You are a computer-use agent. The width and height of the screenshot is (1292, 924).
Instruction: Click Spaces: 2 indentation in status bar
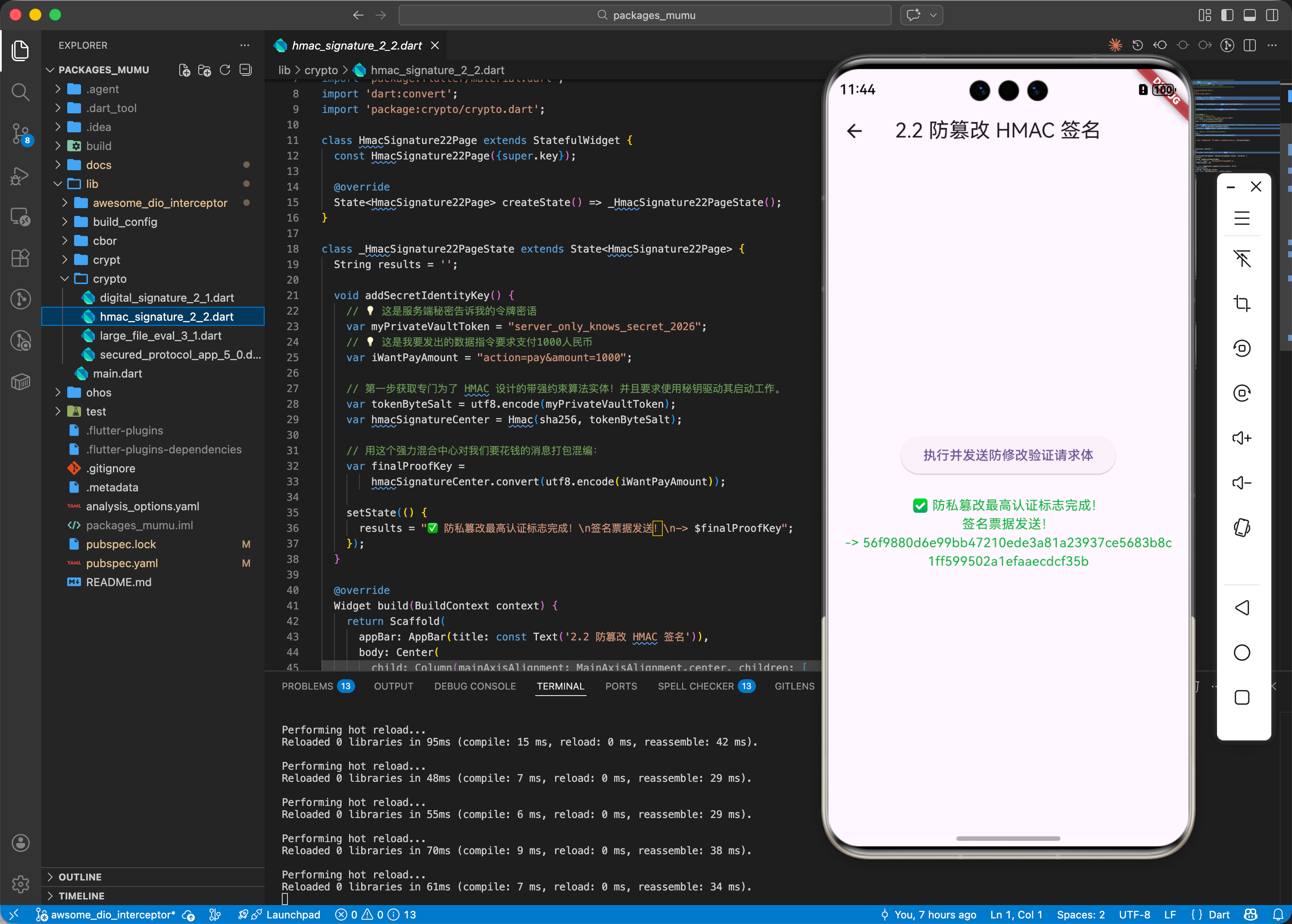click(x=1080, y=915)
